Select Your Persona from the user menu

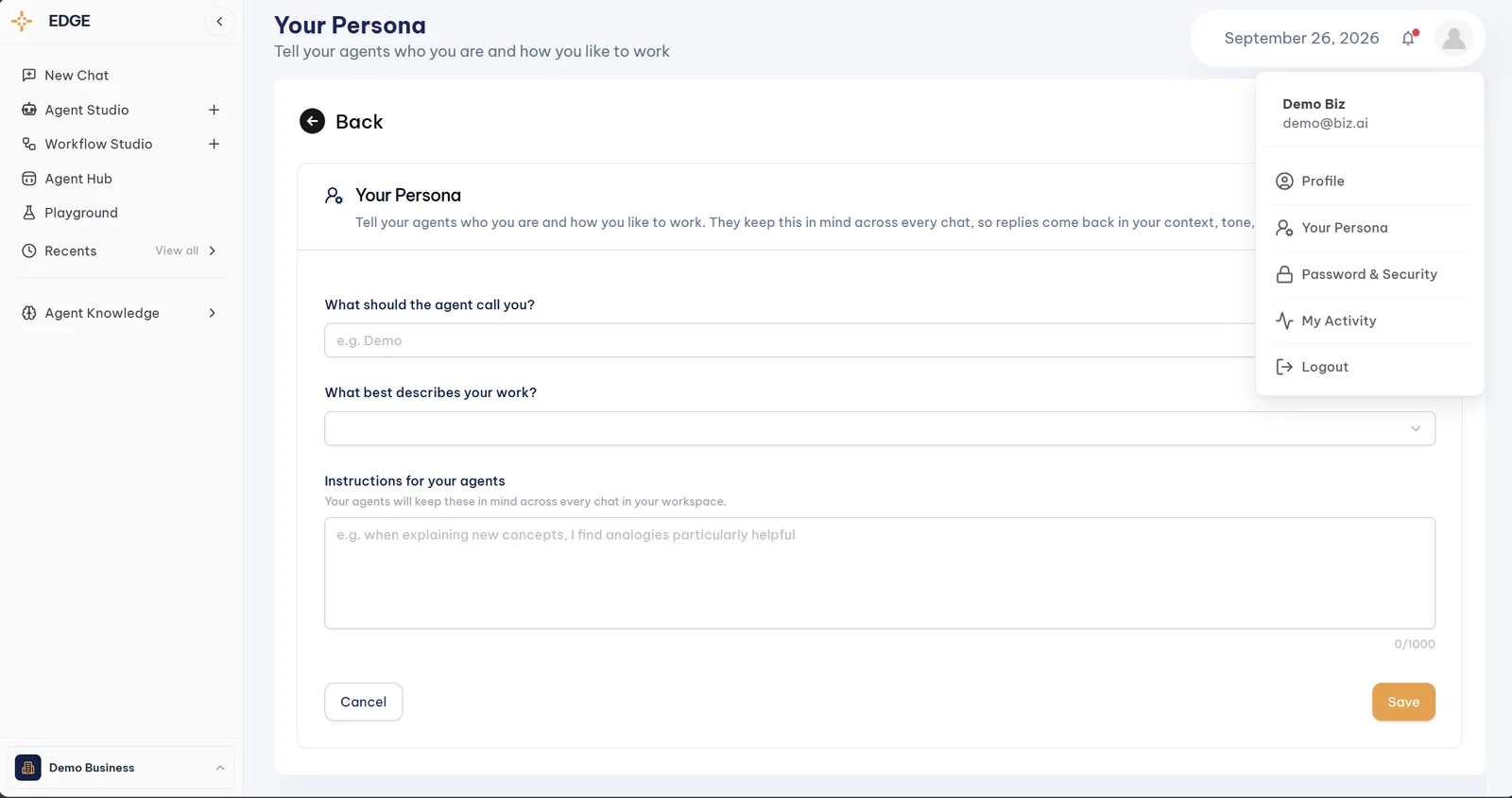click(x=1369, y=228)
